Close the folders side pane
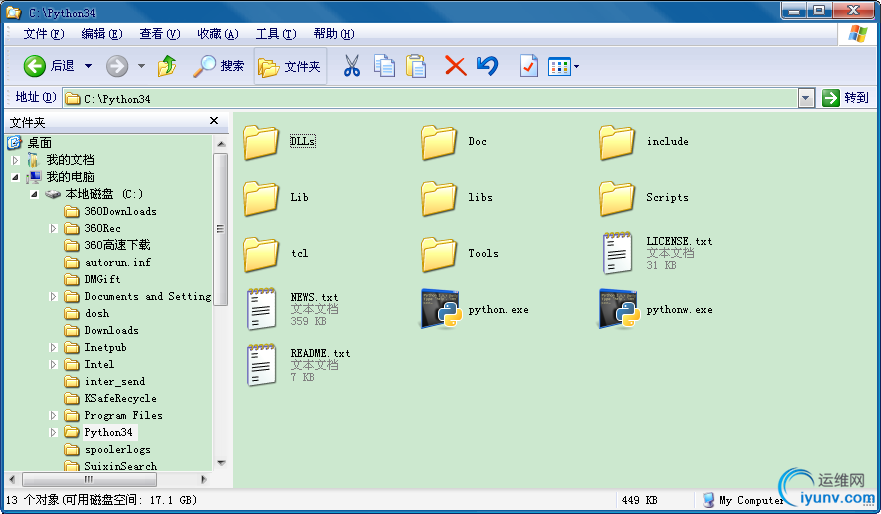 tap(214, 121)
